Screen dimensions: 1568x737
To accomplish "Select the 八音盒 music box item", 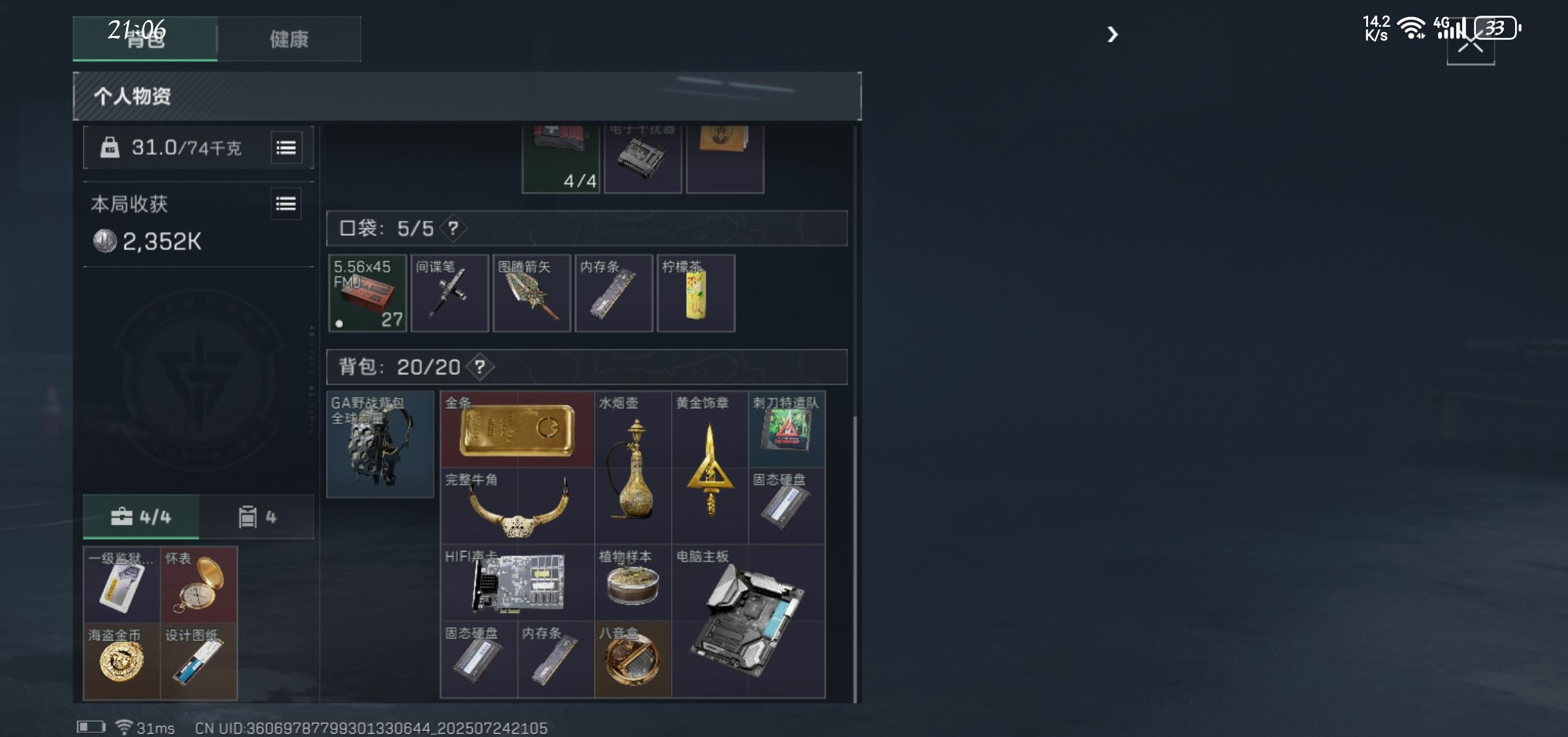I will [633, 660].
